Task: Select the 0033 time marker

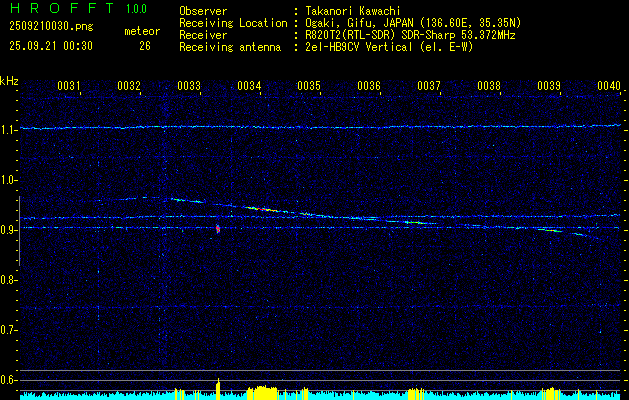Action: click(189, 87)
